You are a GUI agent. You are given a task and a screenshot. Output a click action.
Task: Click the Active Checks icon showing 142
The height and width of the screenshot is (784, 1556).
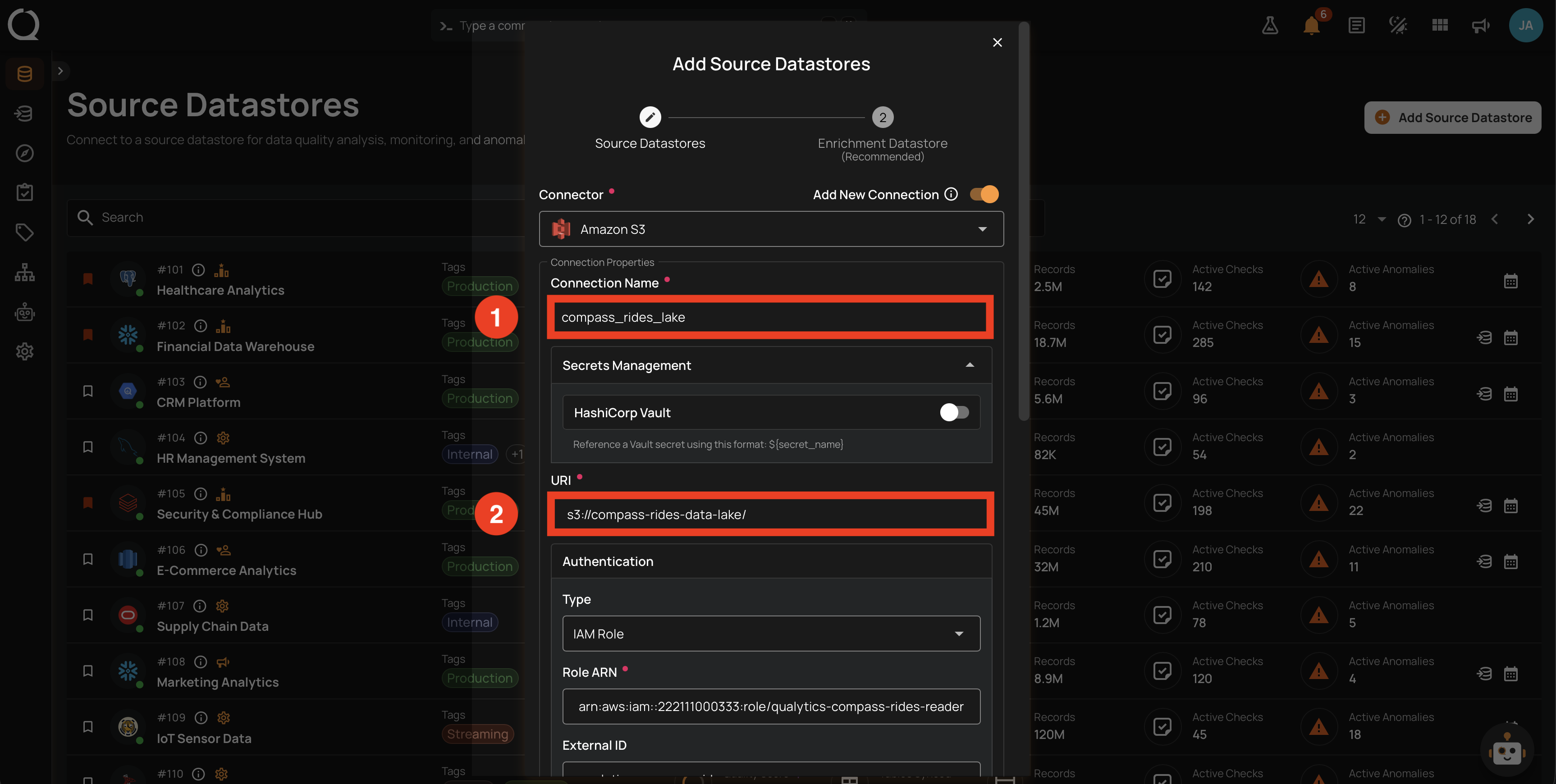(x=1162, y=279)
